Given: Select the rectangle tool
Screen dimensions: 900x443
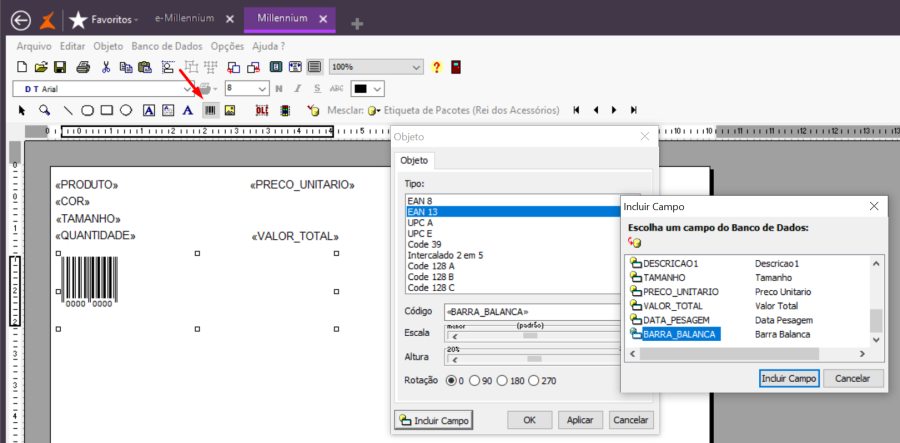Looking at the screenshot, I should (x=106, y=110).
